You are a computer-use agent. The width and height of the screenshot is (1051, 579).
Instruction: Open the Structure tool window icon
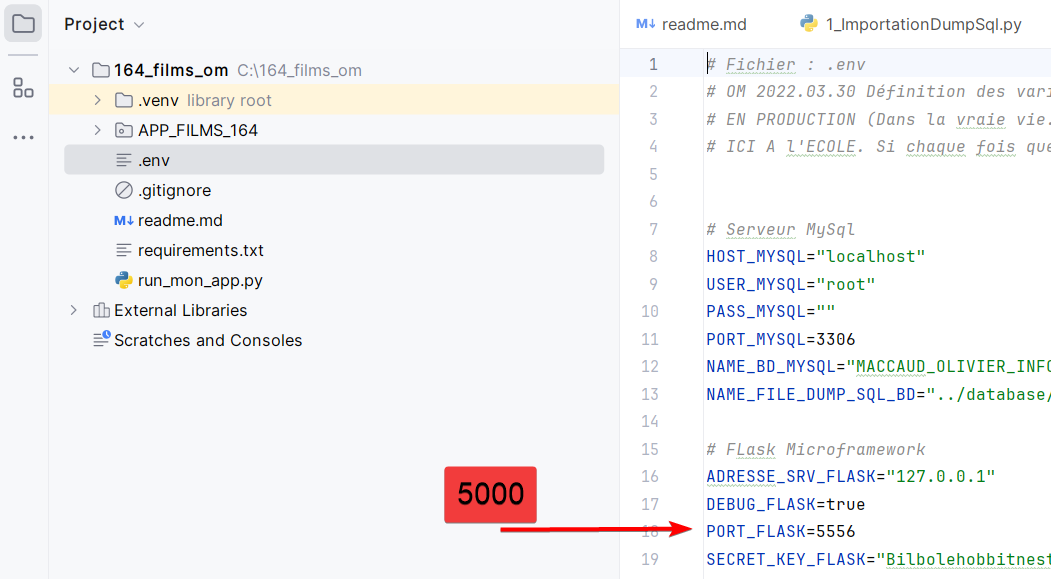[23, 88]
